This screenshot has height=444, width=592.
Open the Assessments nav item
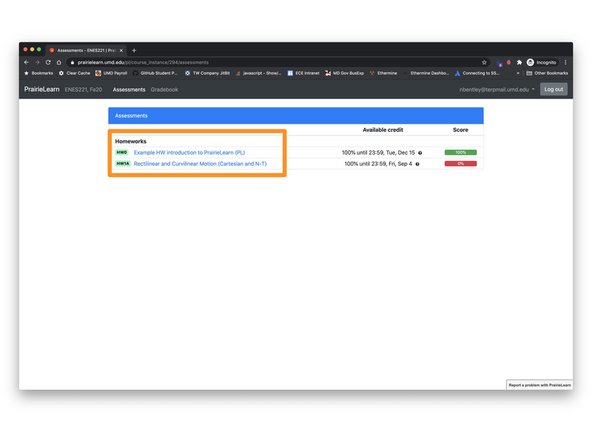coord(129,90)
